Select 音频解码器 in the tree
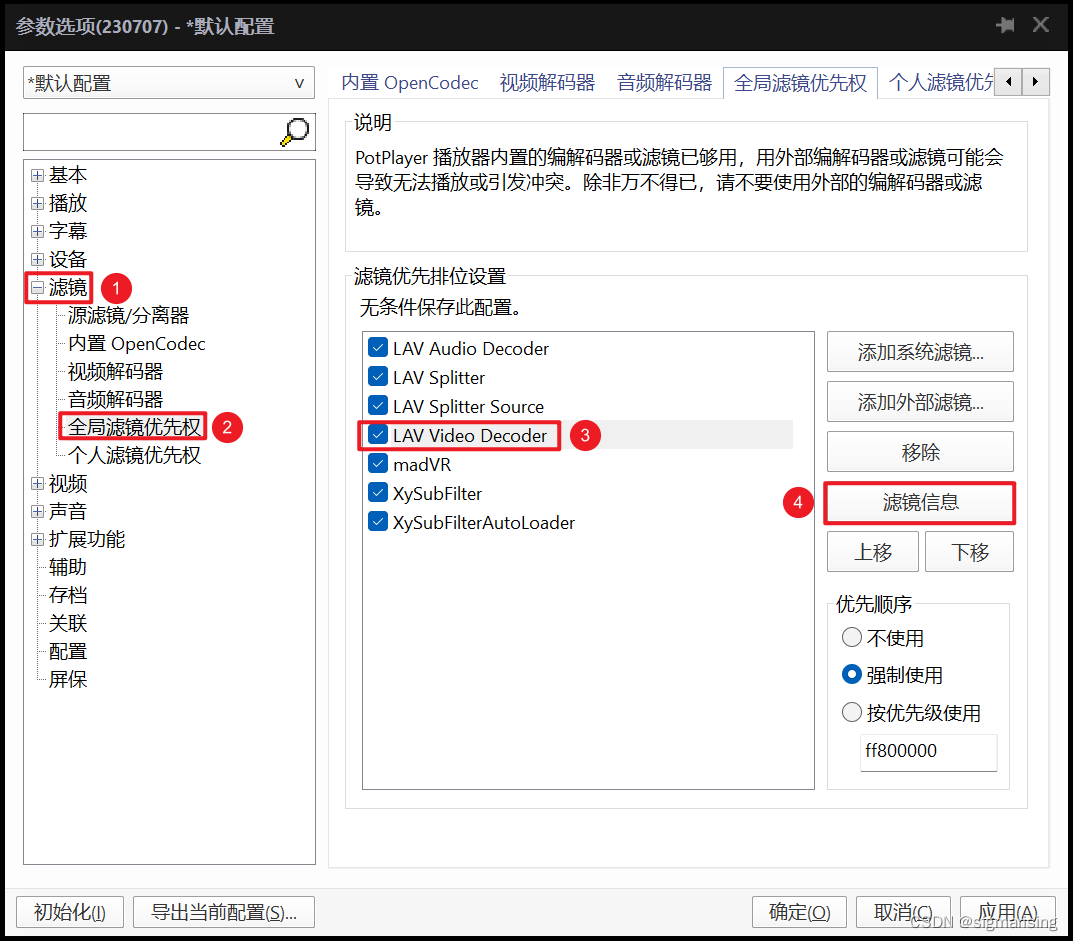 coord(115,400)
